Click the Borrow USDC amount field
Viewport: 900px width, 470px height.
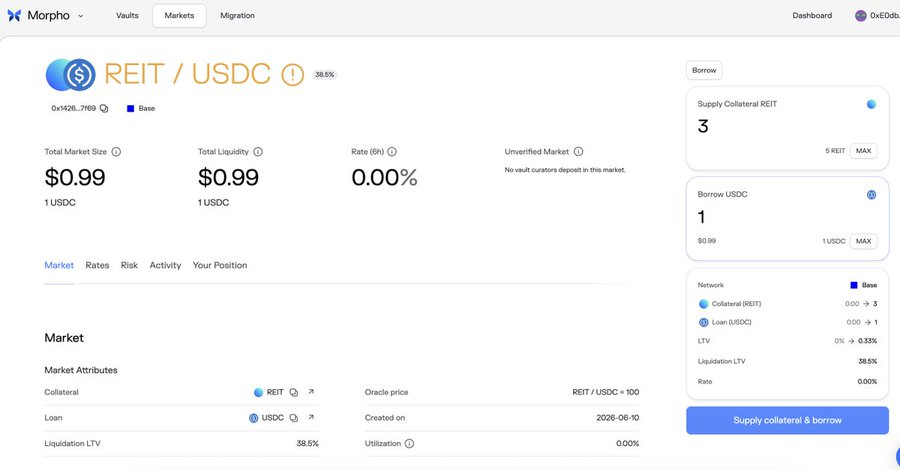tap(787, 218)
